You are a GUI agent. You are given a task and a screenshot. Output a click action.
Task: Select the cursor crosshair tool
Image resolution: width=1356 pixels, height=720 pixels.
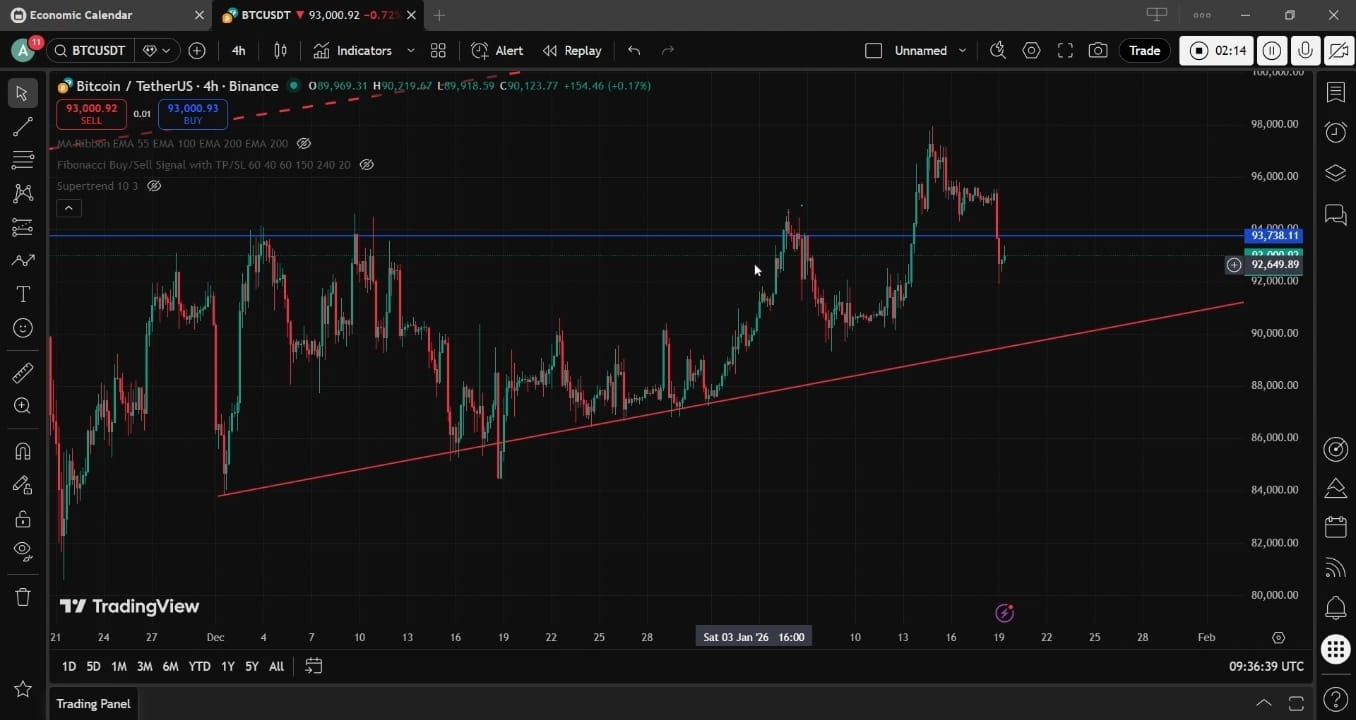[22, 93]
